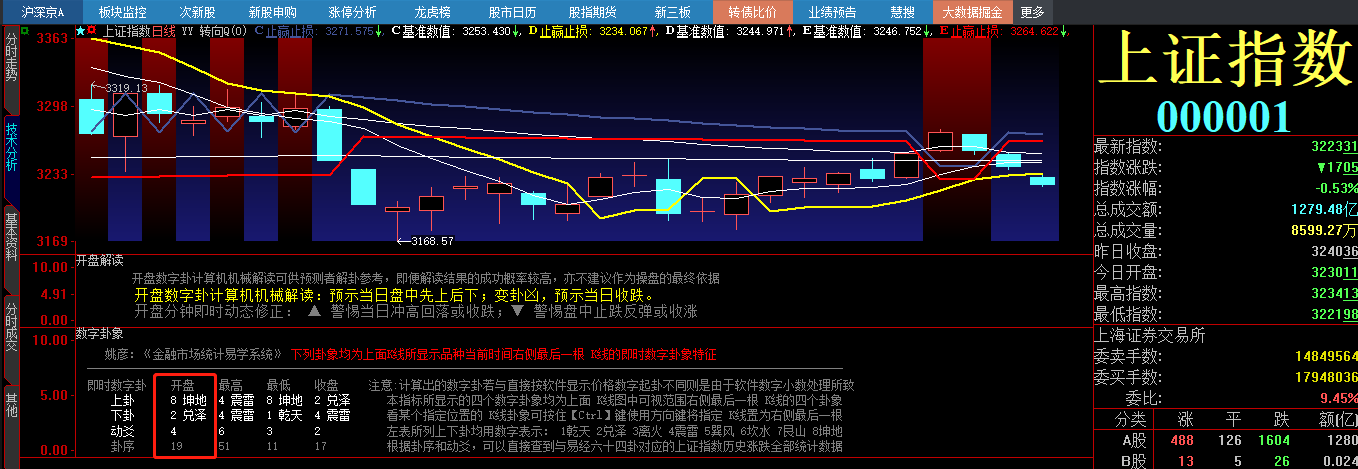
Task: Switch to the 涨停分析 tab
Action: point(352,12)
